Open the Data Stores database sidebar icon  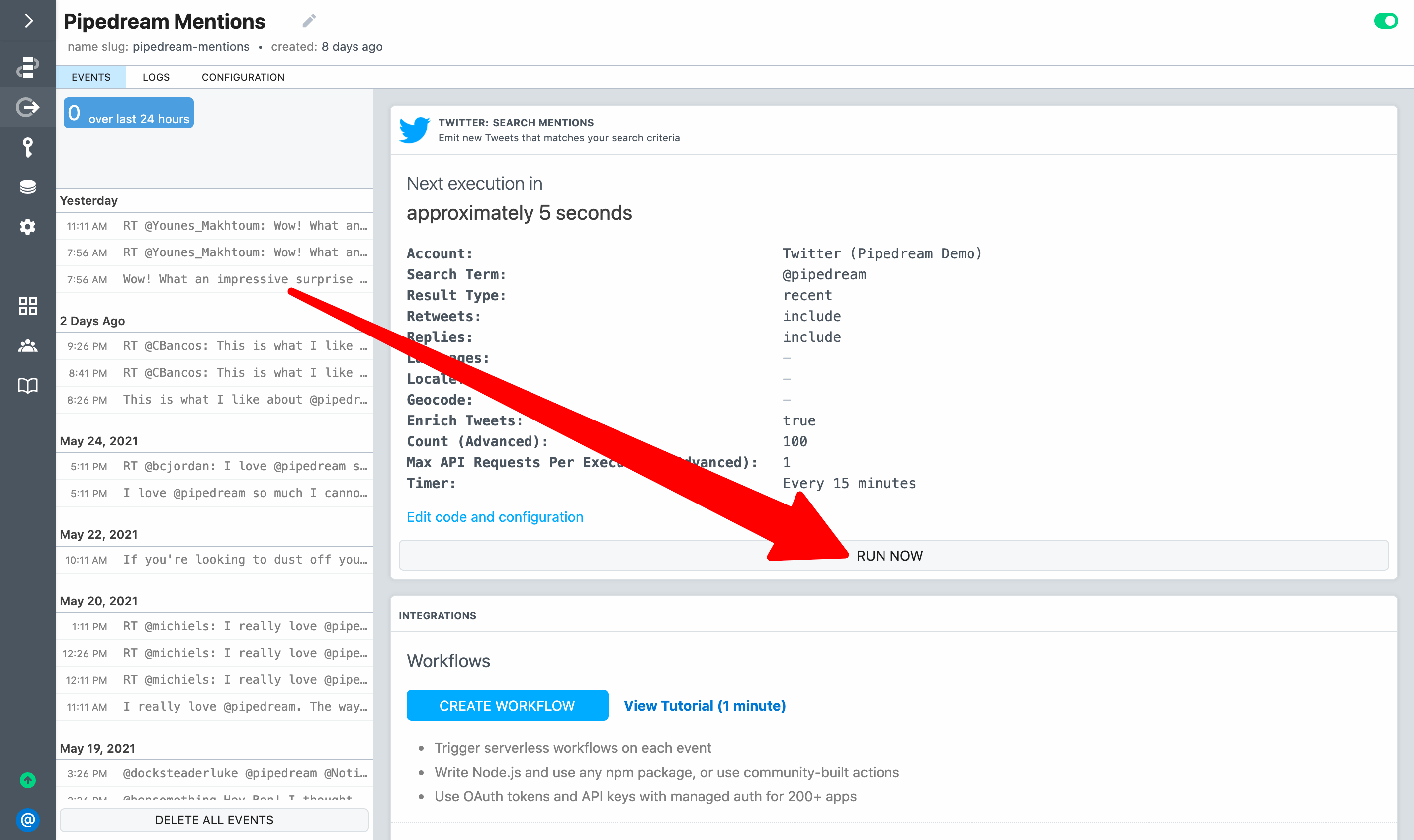(27, 187)
